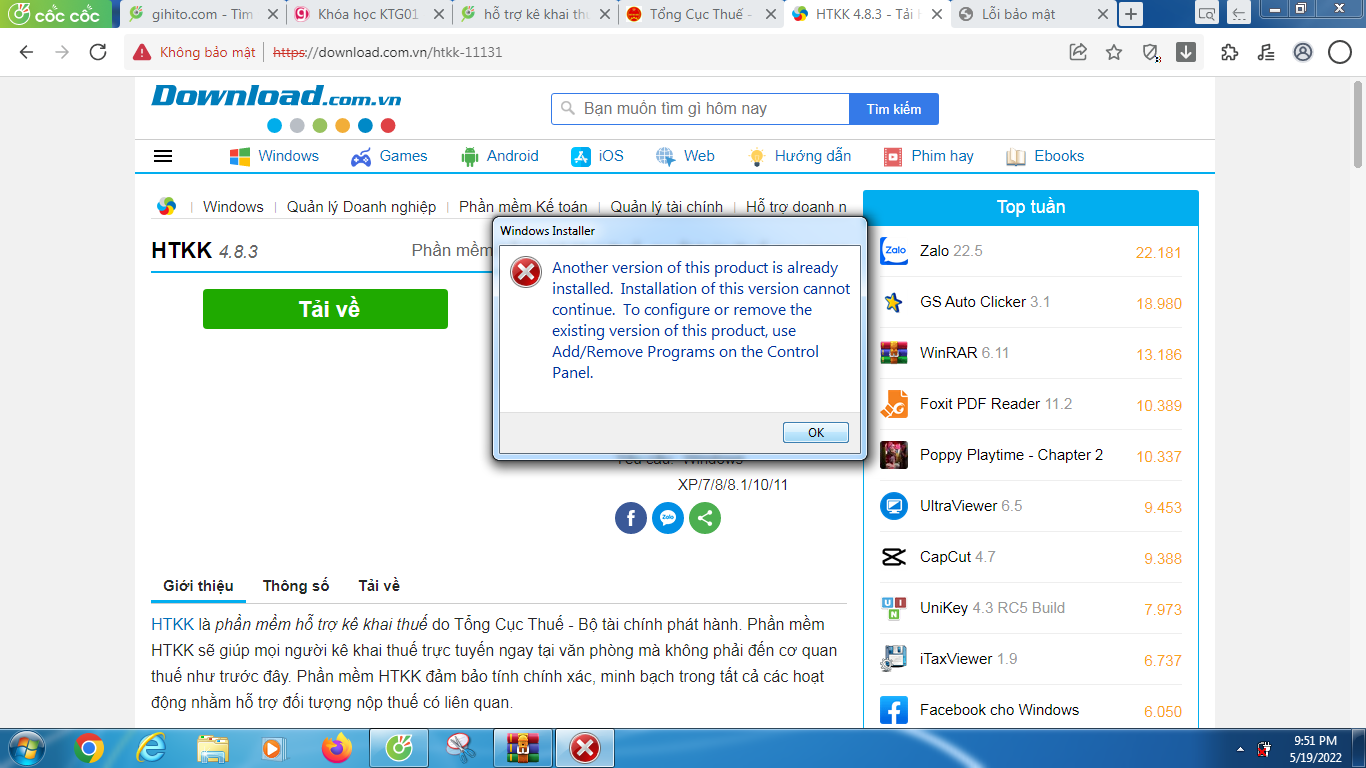Click the UltraViewer app icon

pos(894,506)
